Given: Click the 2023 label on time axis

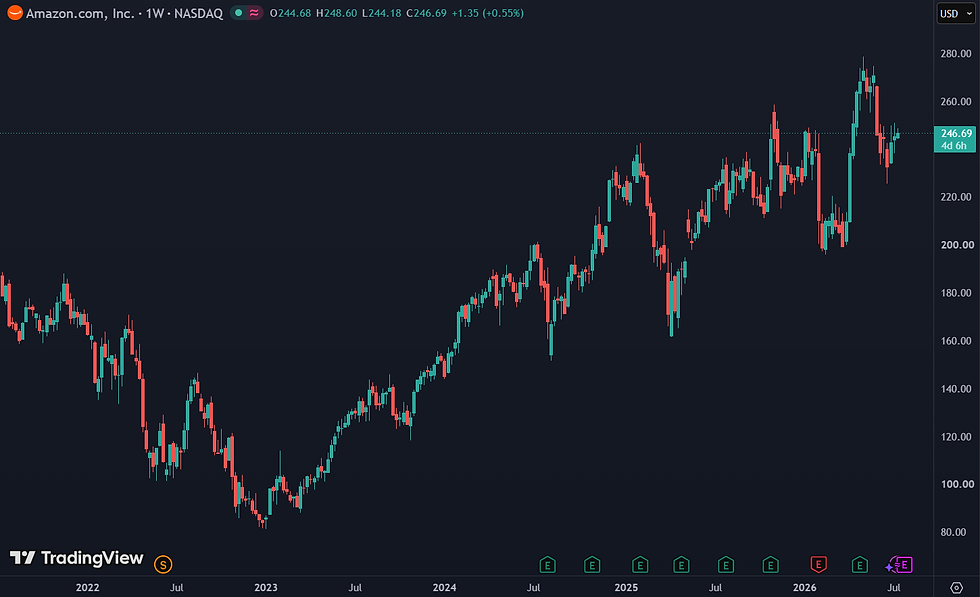Looking at the screenshot, I should (266, 587).
